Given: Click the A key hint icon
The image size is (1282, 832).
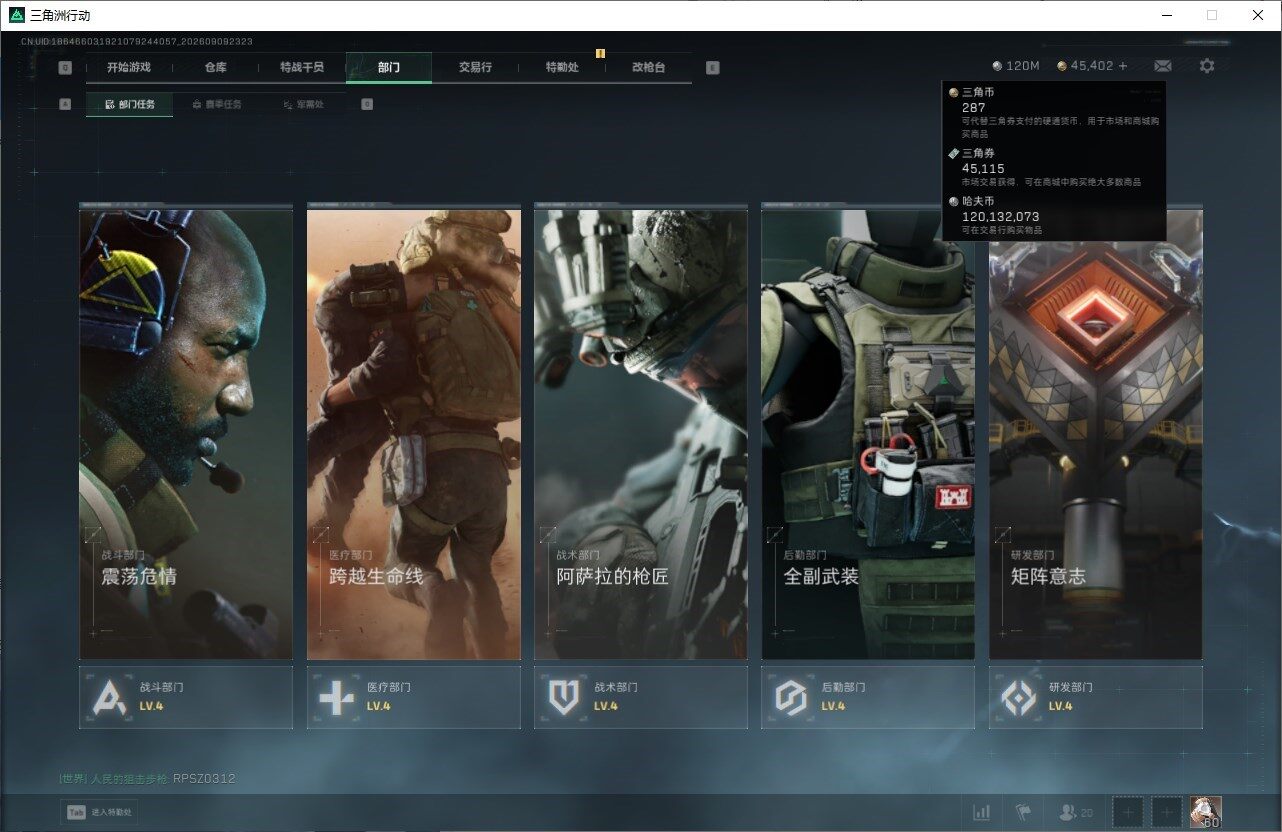Looking at the screenshot, I should (65, 104).
